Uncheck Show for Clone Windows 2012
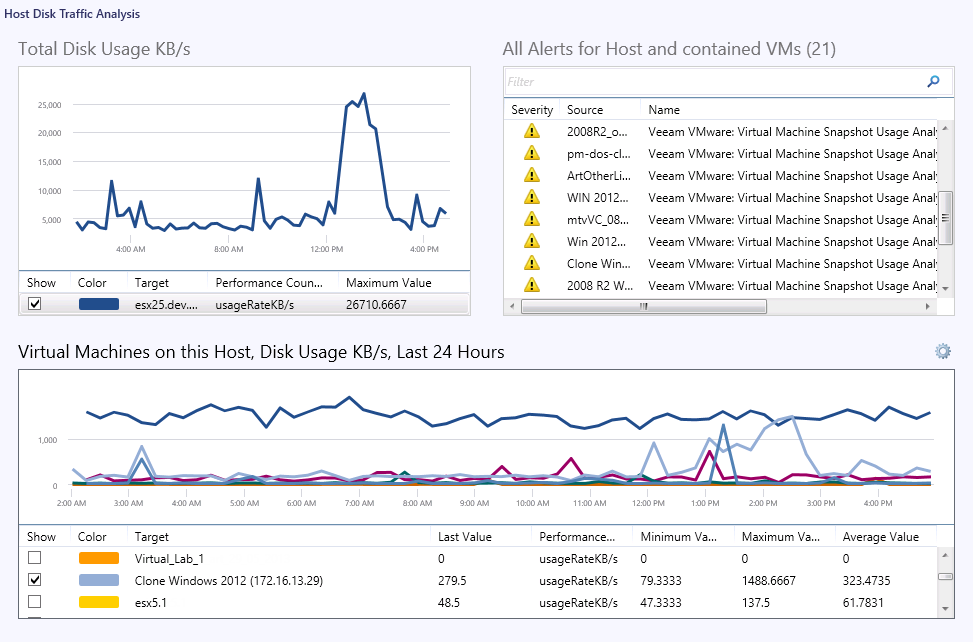 [35, 580]
